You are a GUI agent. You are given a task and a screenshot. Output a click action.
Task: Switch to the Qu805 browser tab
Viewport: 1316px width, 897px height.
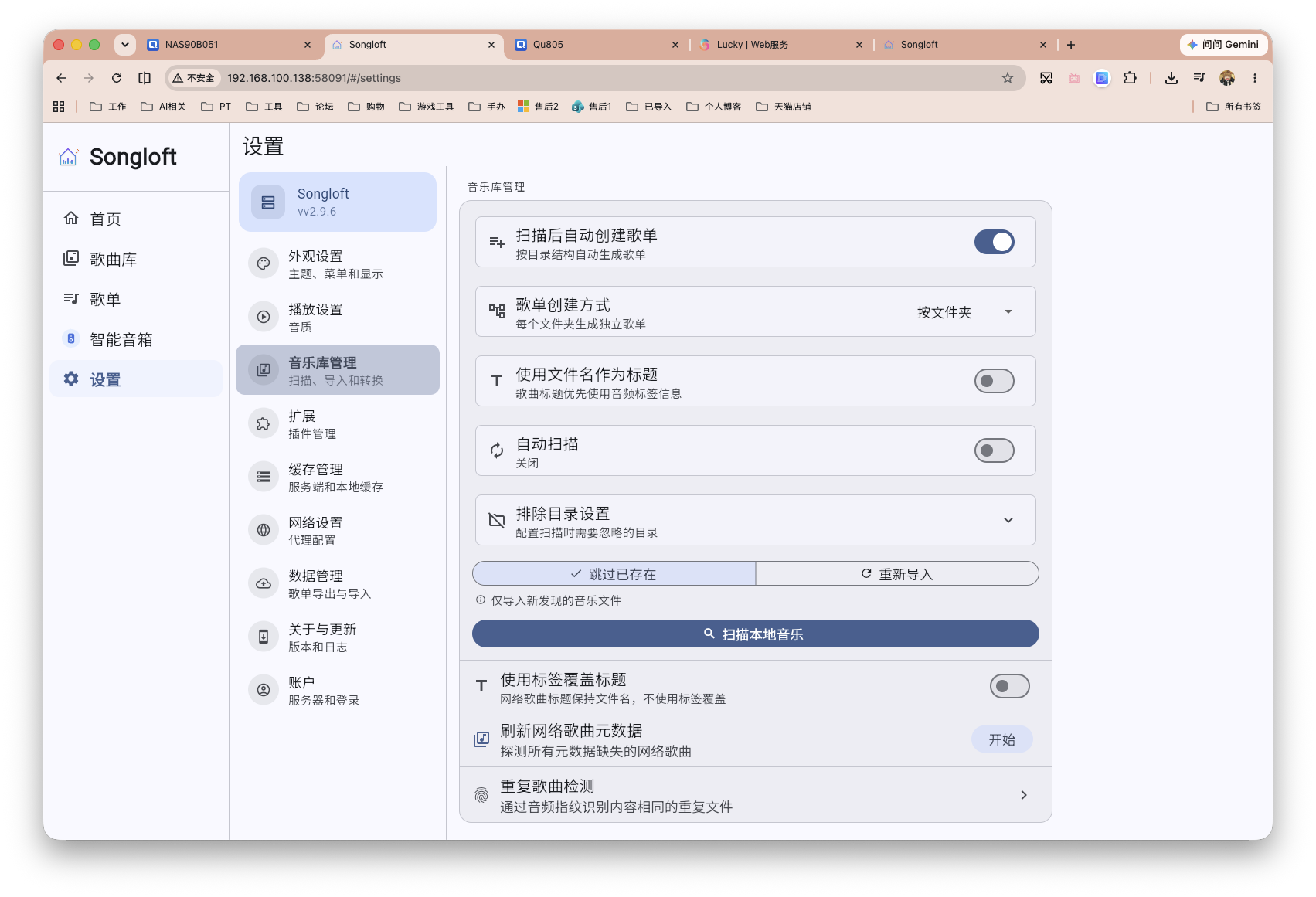(x=595, y=45)
